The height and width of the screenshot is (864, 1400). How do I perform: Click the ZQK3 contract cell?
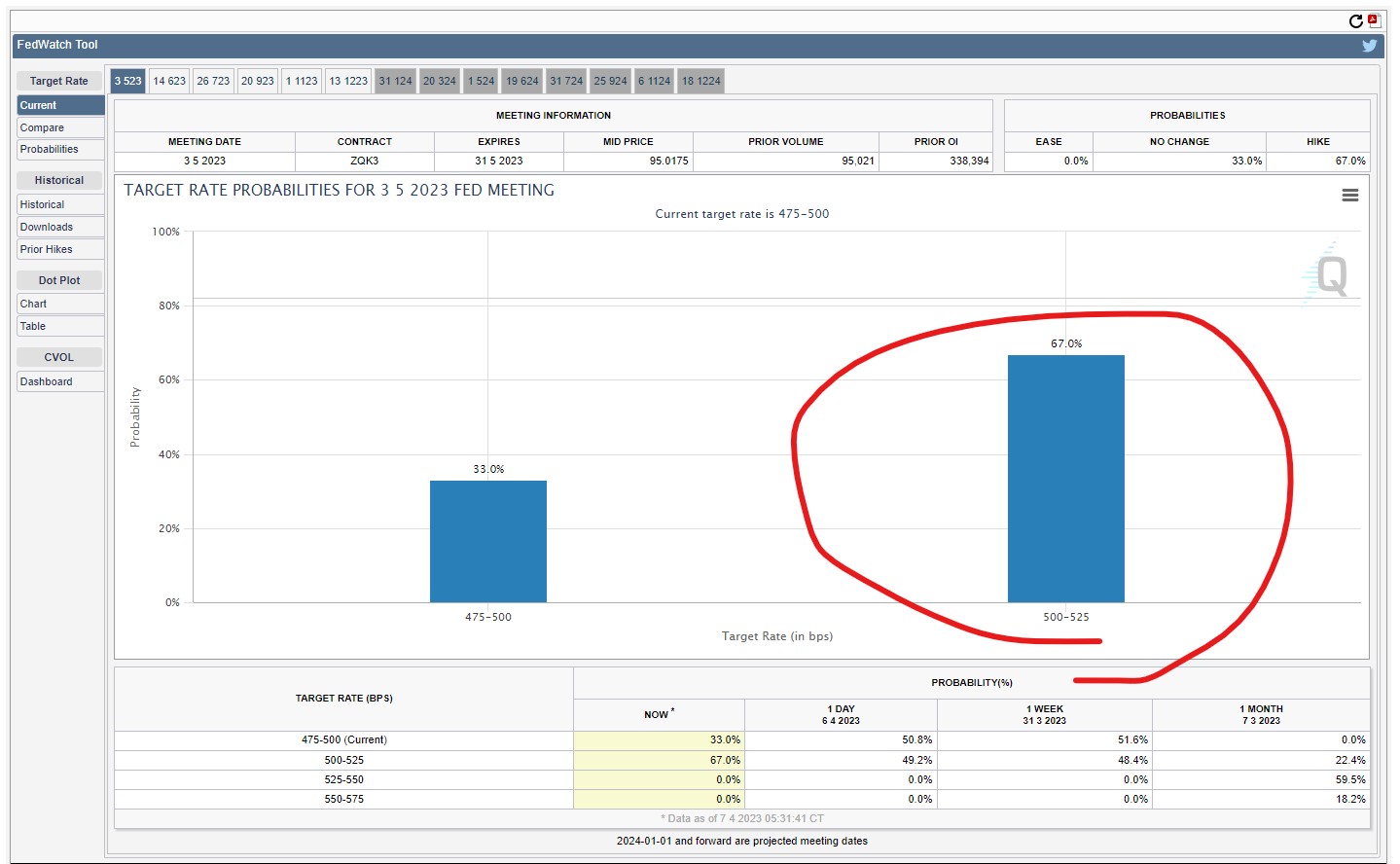point(365,162)
